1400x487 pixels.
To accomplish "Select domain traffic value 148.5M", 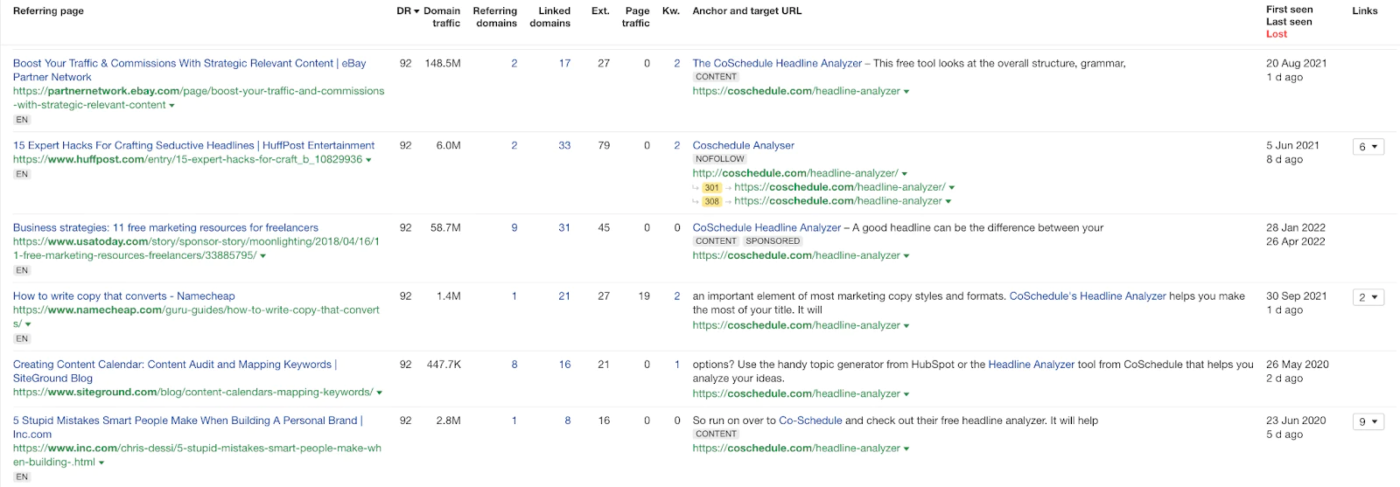I will pos(442,63).
